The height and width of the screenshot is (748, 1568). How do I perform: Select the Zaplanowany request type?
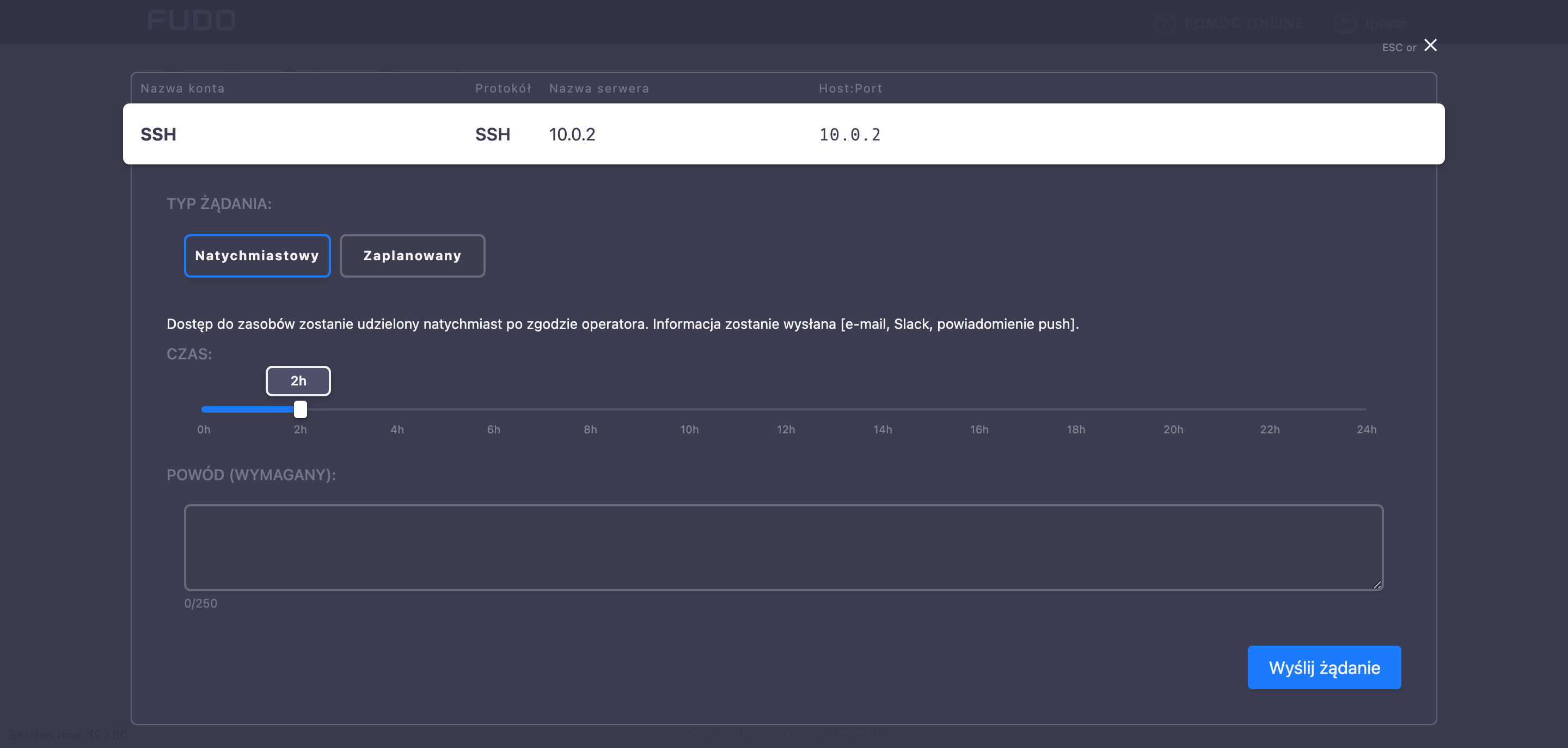pos(412,256)
